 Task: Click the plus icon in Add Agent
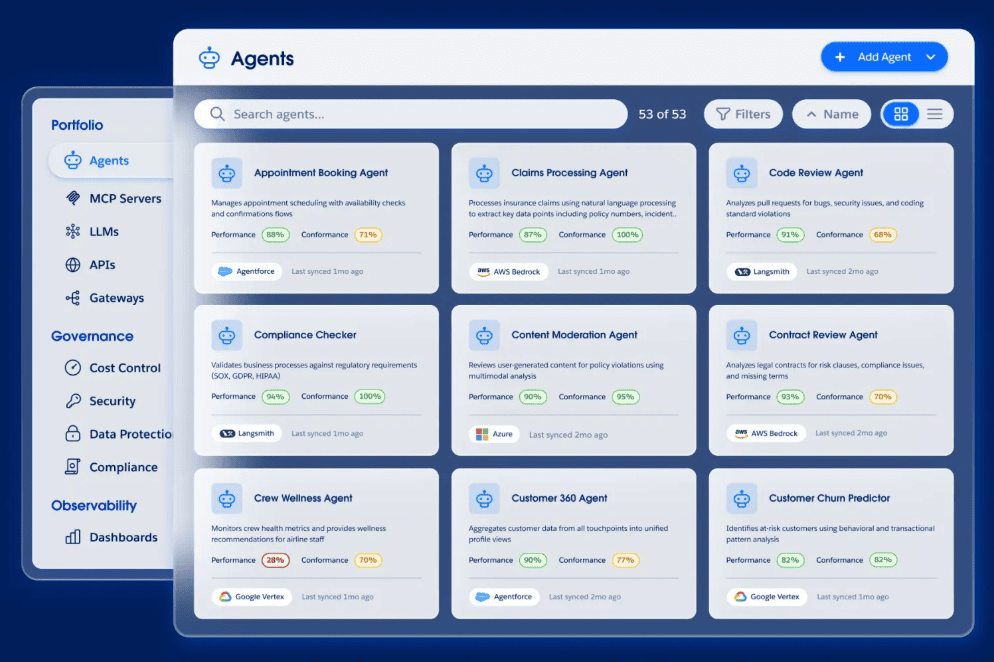coord(840,57)
